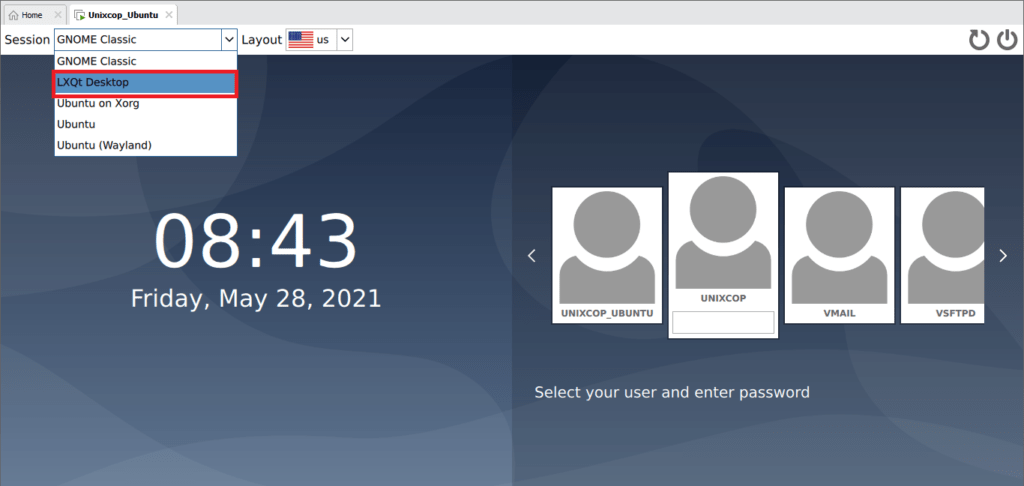Click the US flag layout icon
Viewport: 1024px width, 486px height.
point(300,40)
